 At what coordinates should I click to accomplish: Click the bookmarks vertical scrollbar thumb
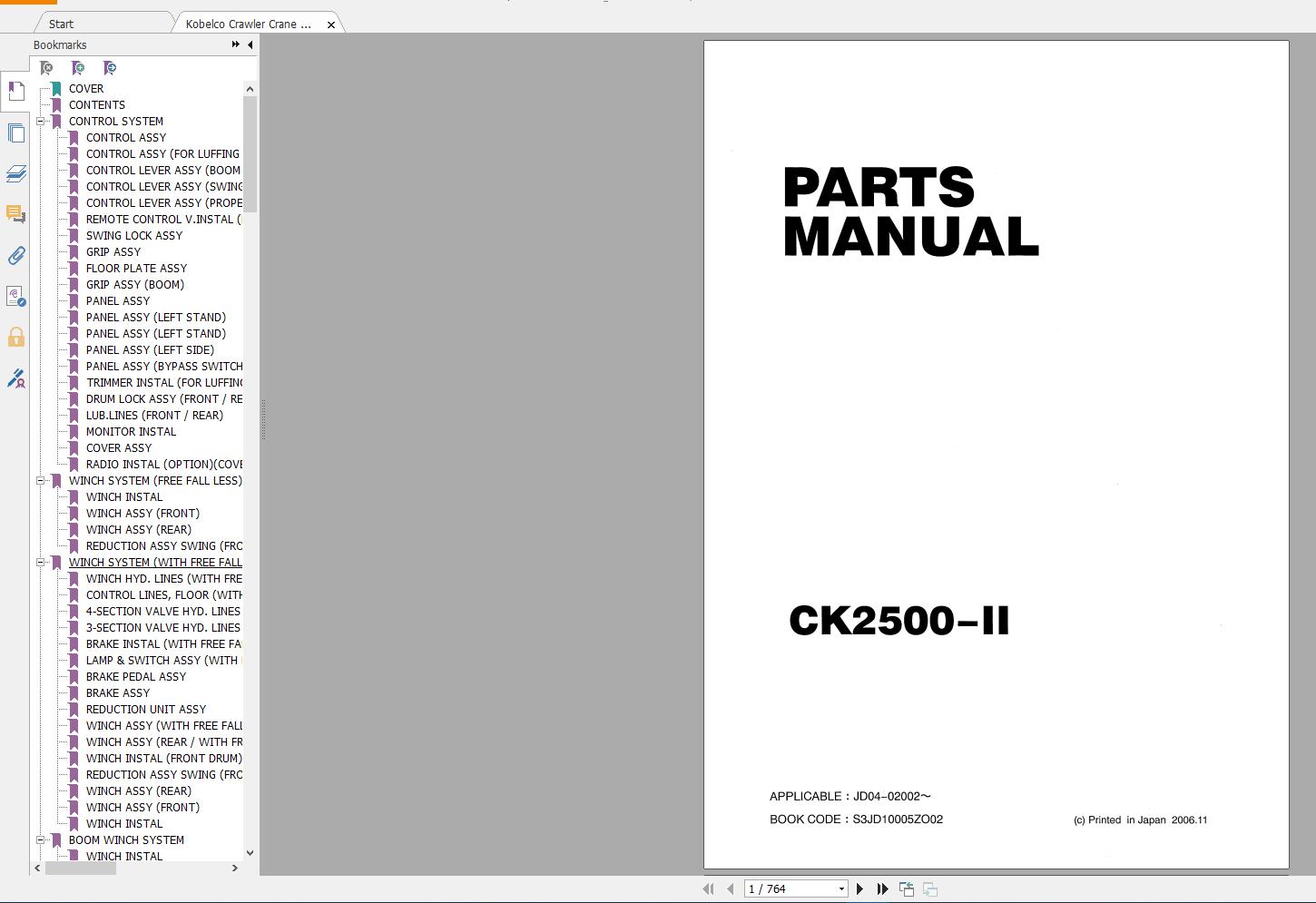point(250,154)
